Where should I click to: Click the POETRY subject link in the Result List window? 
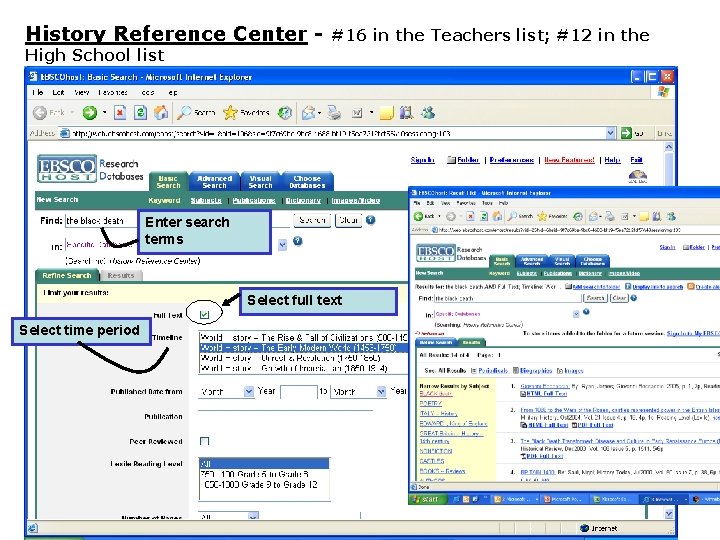pos(431,404)
